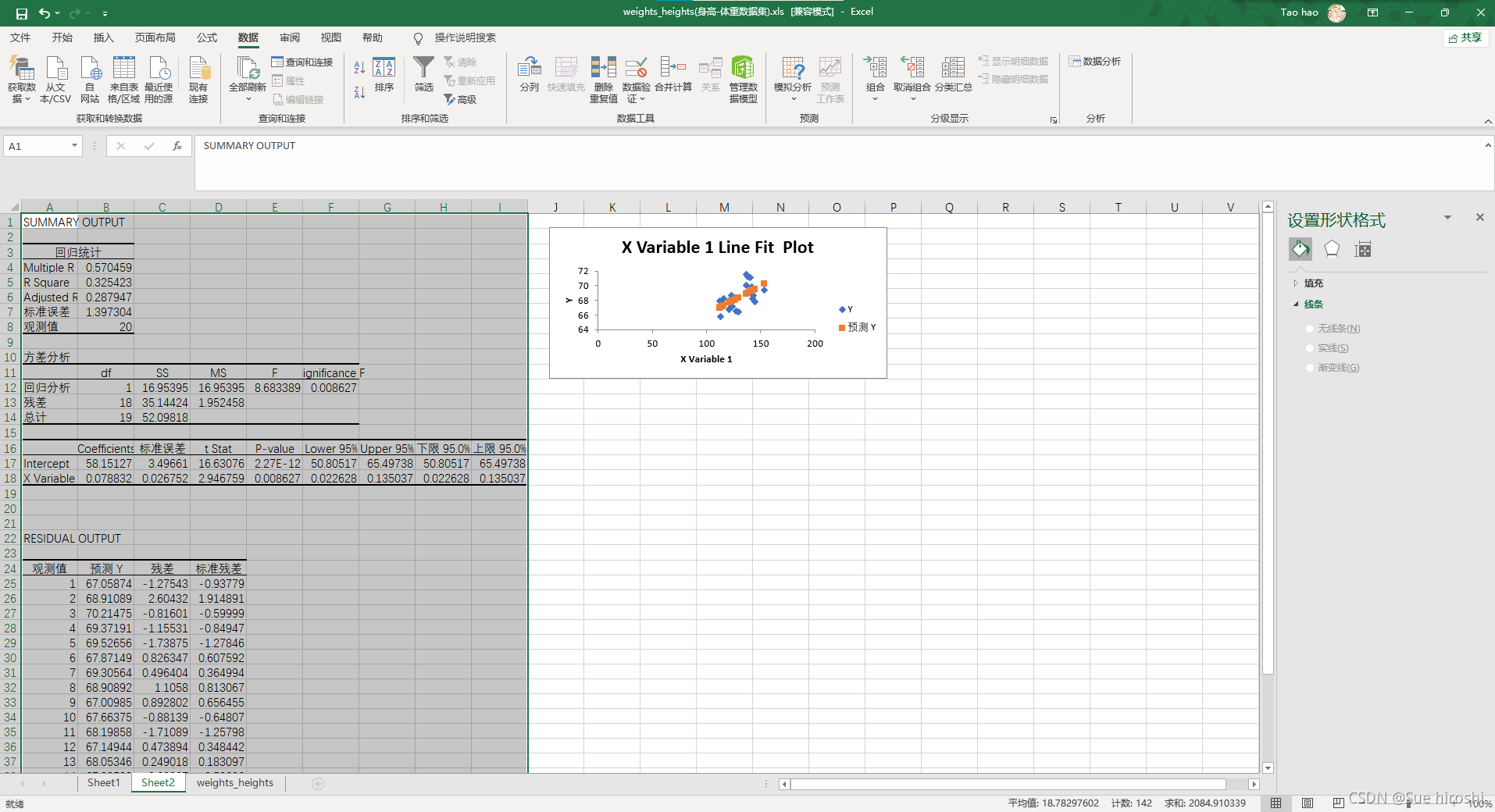Select Size & Properties icon in format pane
The height and width of the screenshot is (812, 1495).
pyautogui.click(x=1363, y=249)
